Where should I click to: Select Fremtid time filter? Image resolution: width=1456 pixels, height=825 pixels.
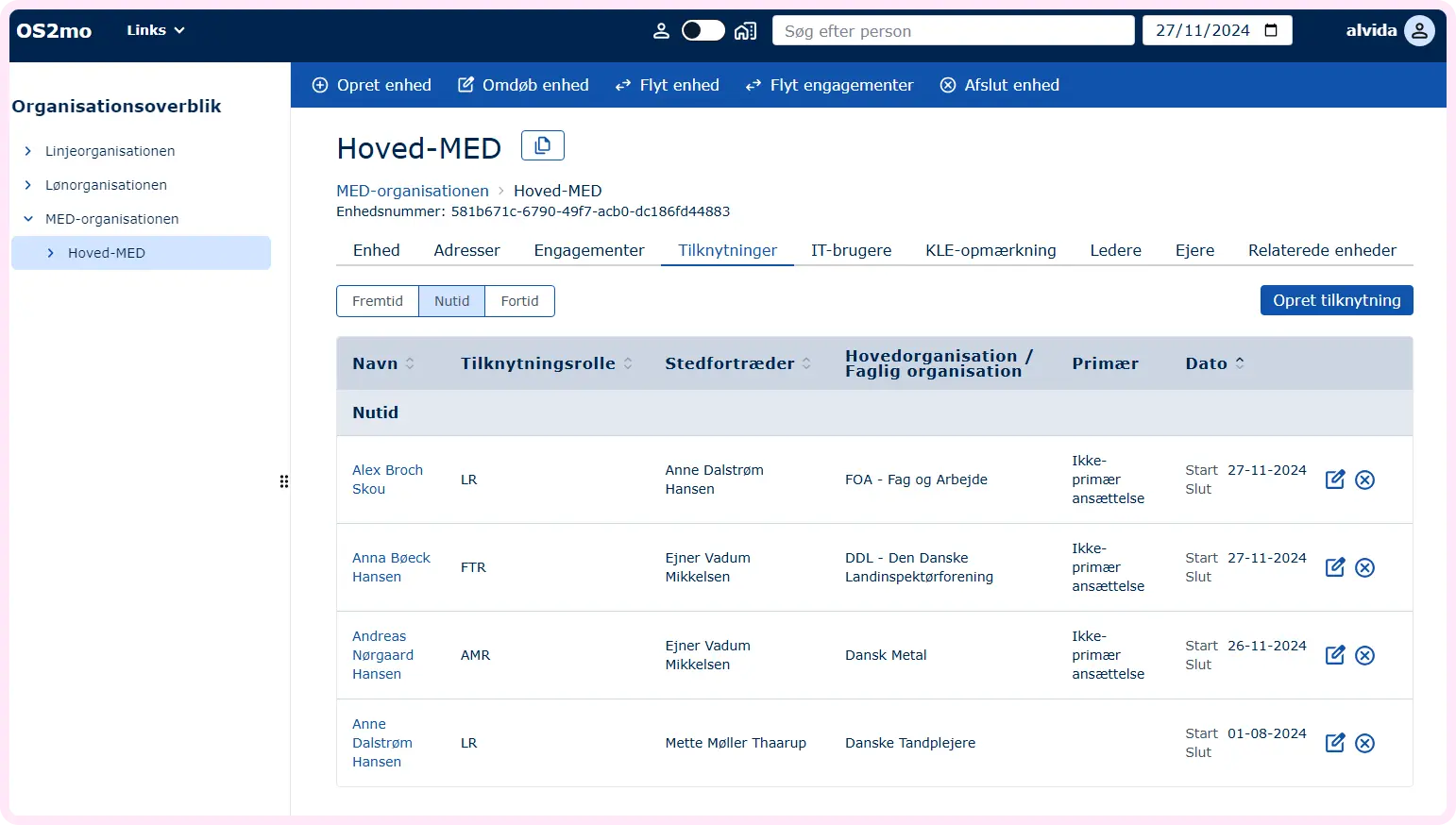tap(378, 301)
